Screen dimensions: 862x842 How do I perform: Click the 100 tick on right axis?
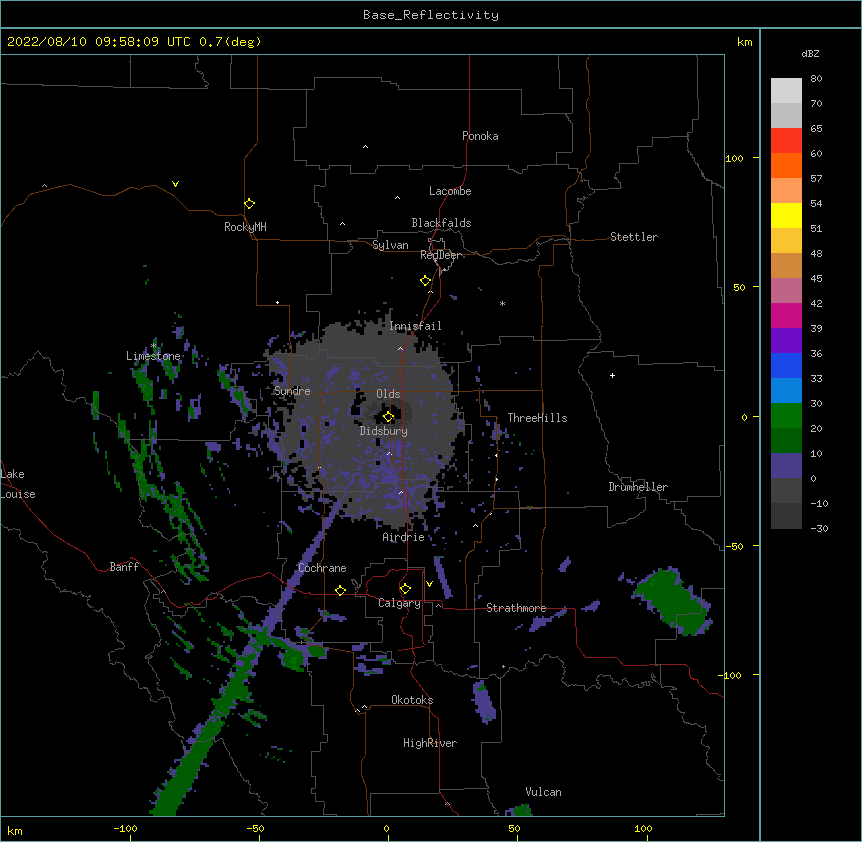pyautogui.click(x=734, y=158)
